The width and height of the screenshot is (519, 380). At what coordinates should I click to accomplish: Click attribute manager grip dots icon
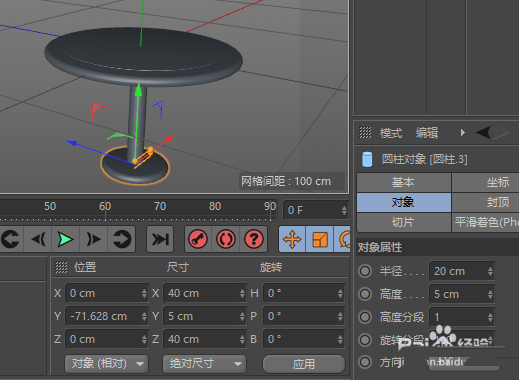(x=365, y=132)
